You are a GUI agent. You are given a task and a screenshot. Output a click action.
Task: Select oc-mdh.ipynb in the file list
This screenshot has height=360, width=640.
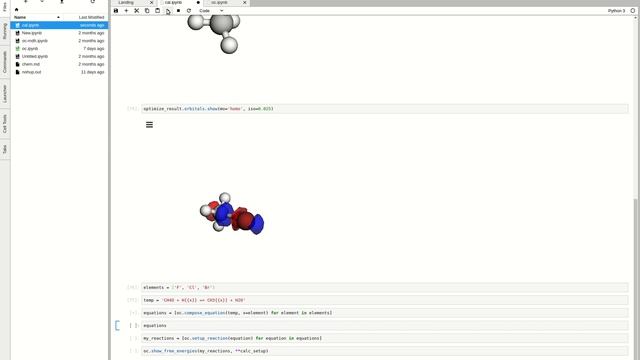click(x=60, y=41)
